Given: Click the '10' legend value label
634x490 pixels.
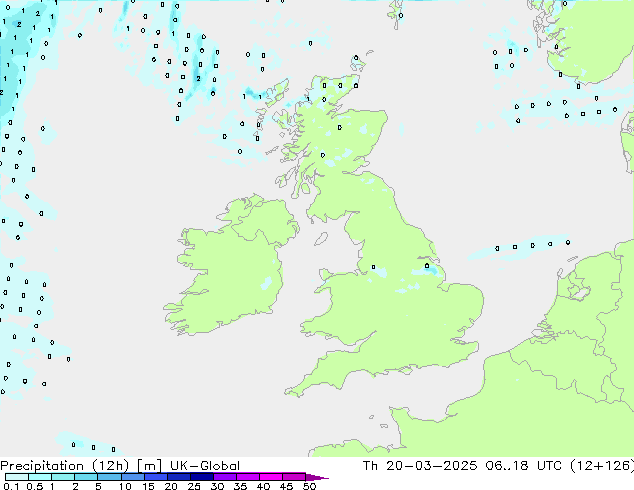Looking at the screenshot, I should tap(125, 486).
